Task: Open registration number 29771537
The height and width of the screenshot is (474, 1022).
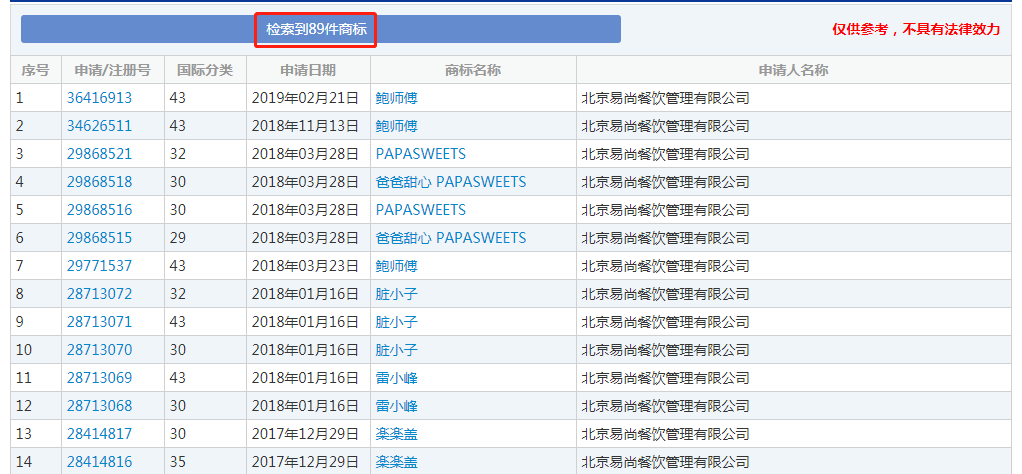Action: click(99, 266)
